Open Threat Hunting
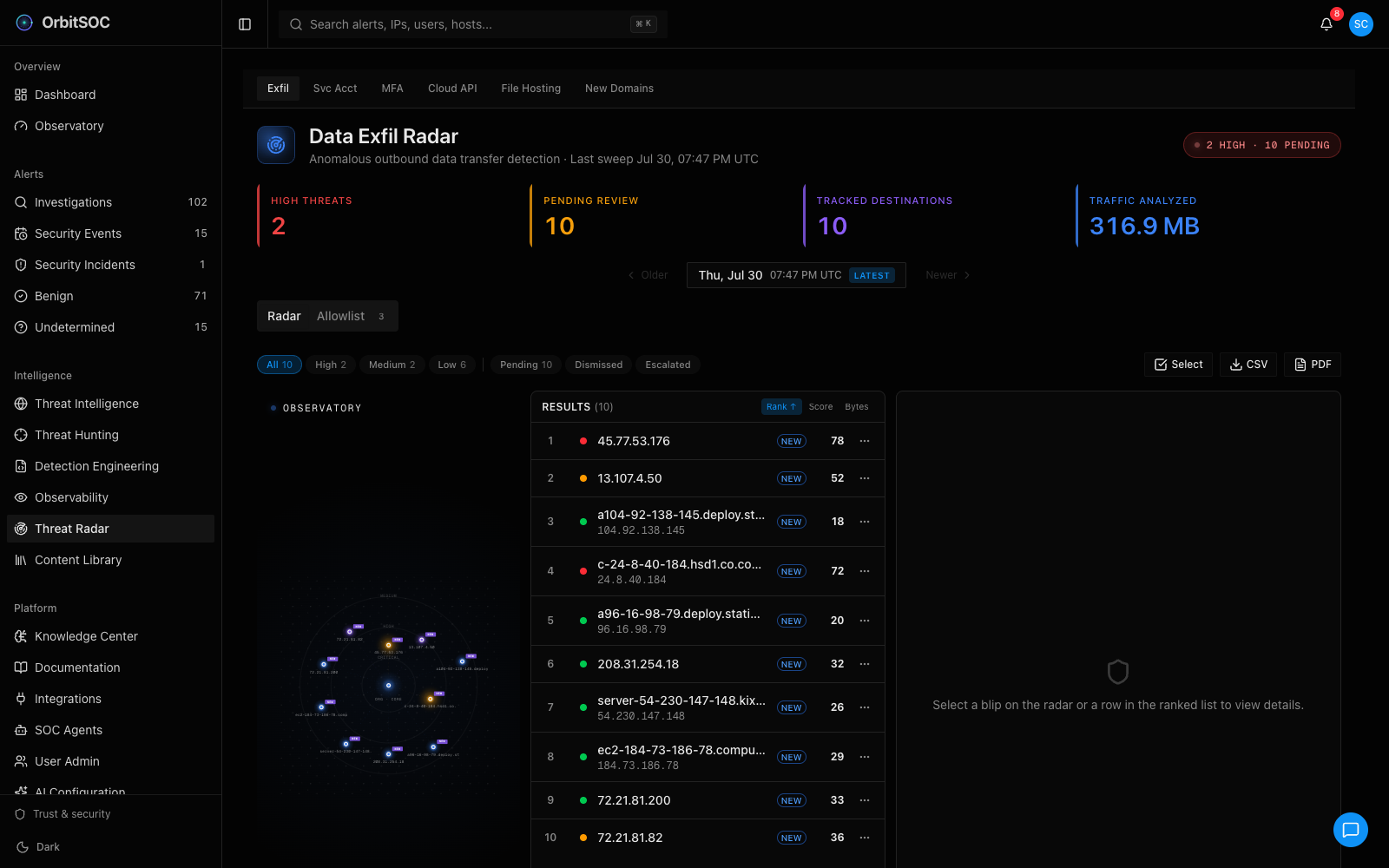 [x=110, y=435]
